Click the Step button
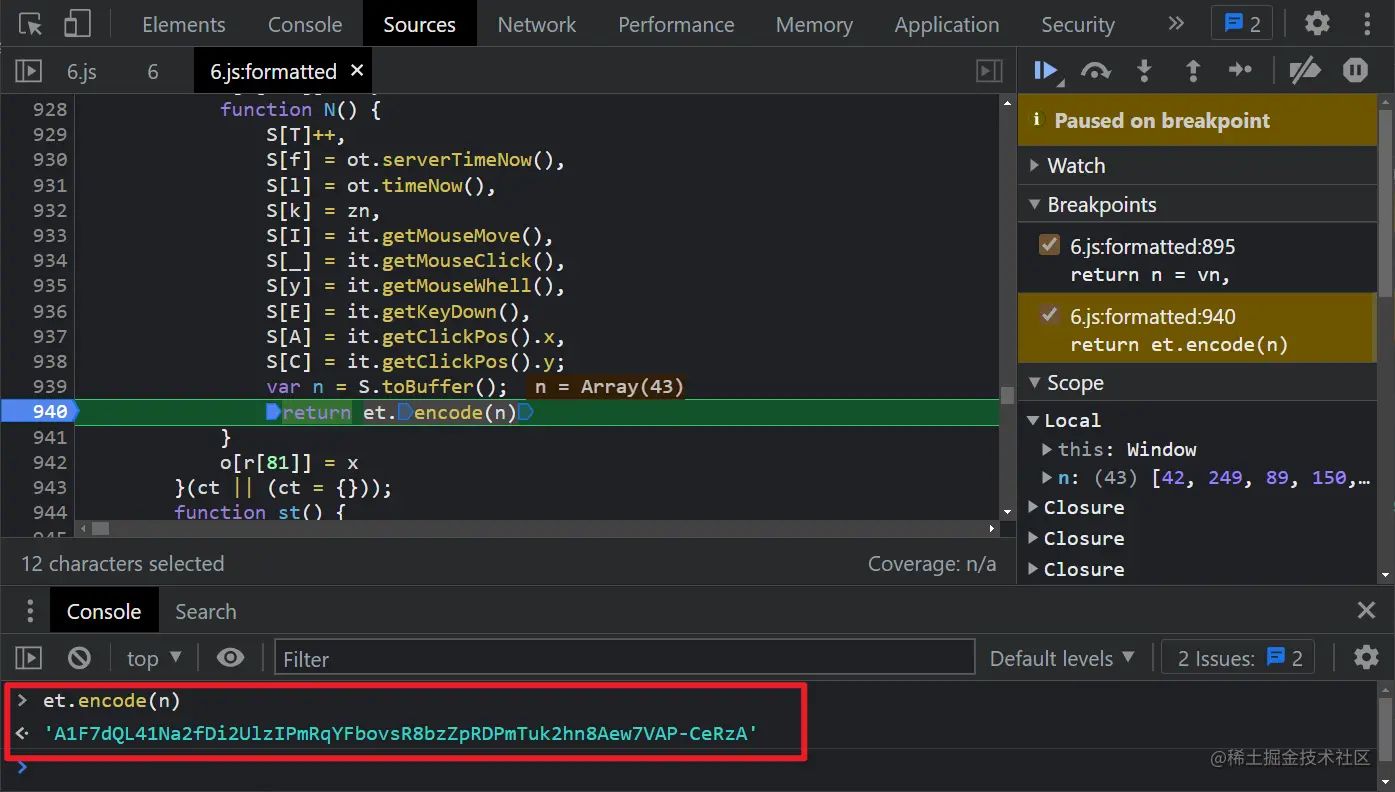1395x792 pixels. click(x=1240, y=71)
